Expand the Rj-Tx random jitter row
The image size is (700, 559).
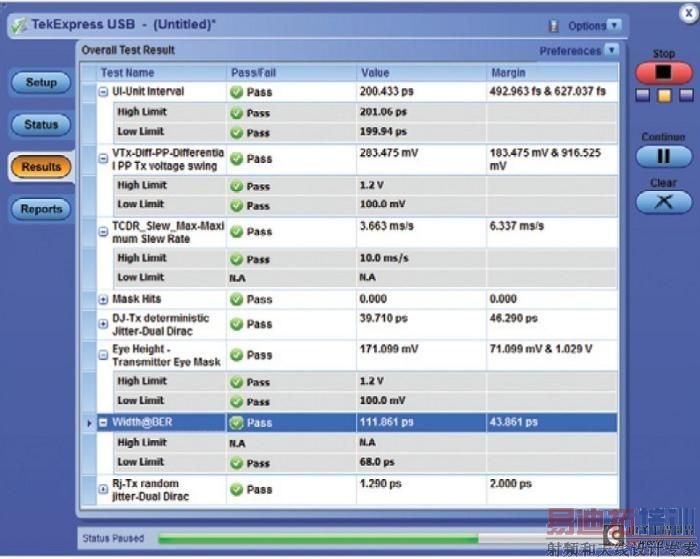tap(103, 489)
